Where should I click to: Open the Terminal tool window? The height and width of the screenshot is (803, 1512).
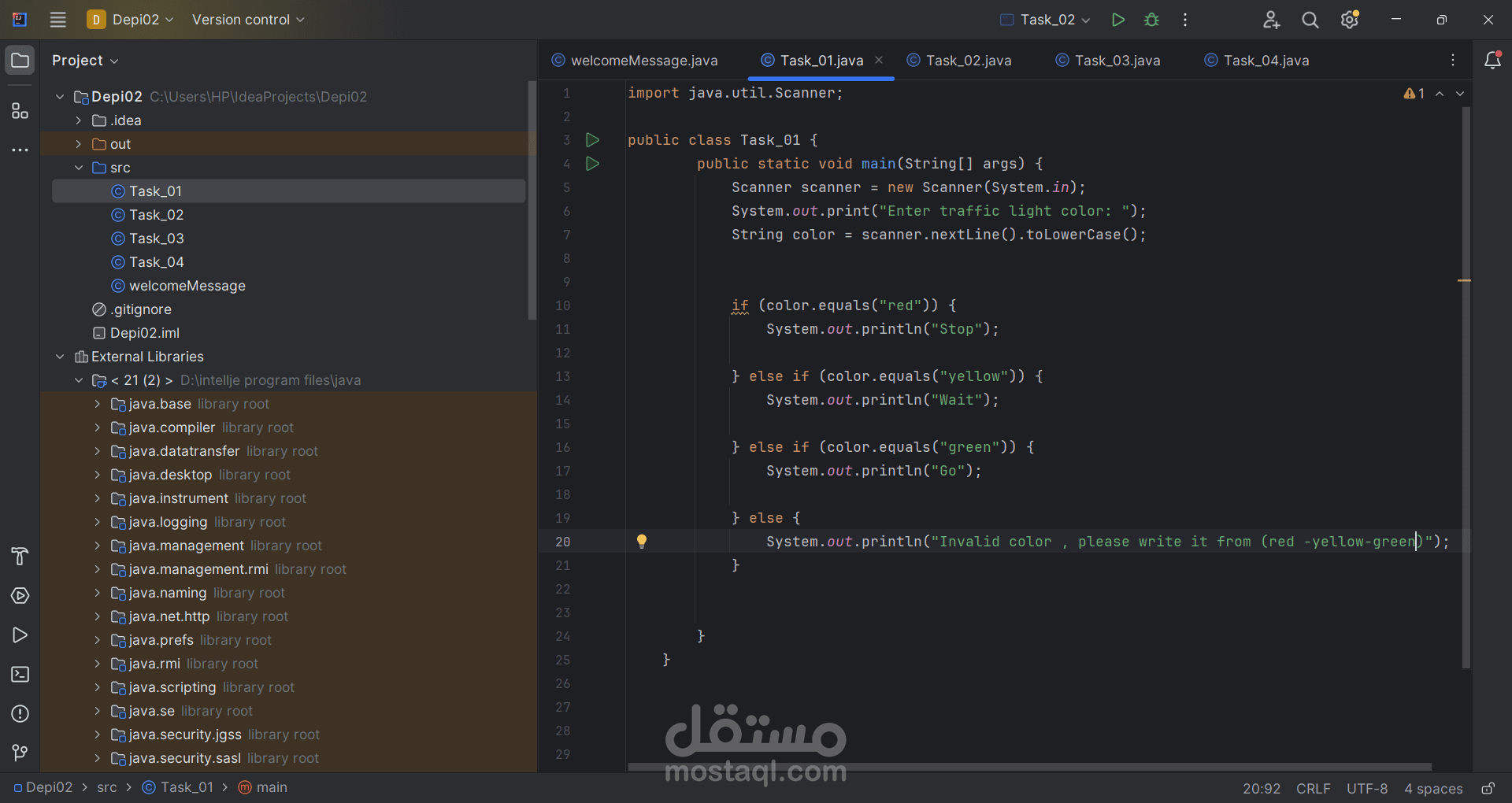[x=20, y=675]
